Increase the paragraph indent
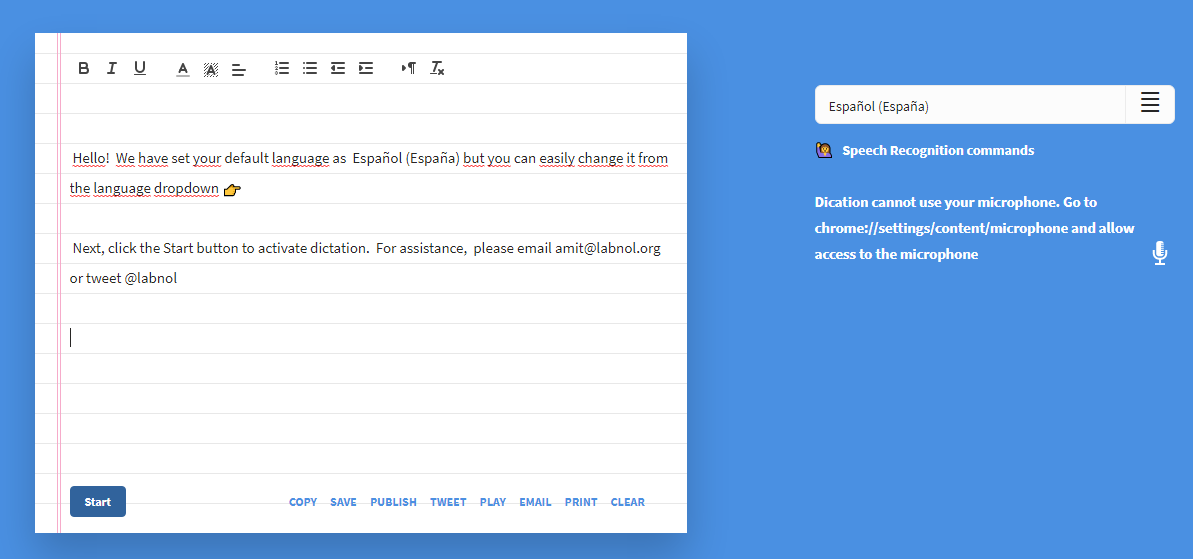The image size is (1193, 559). click(x=366, y=68)
